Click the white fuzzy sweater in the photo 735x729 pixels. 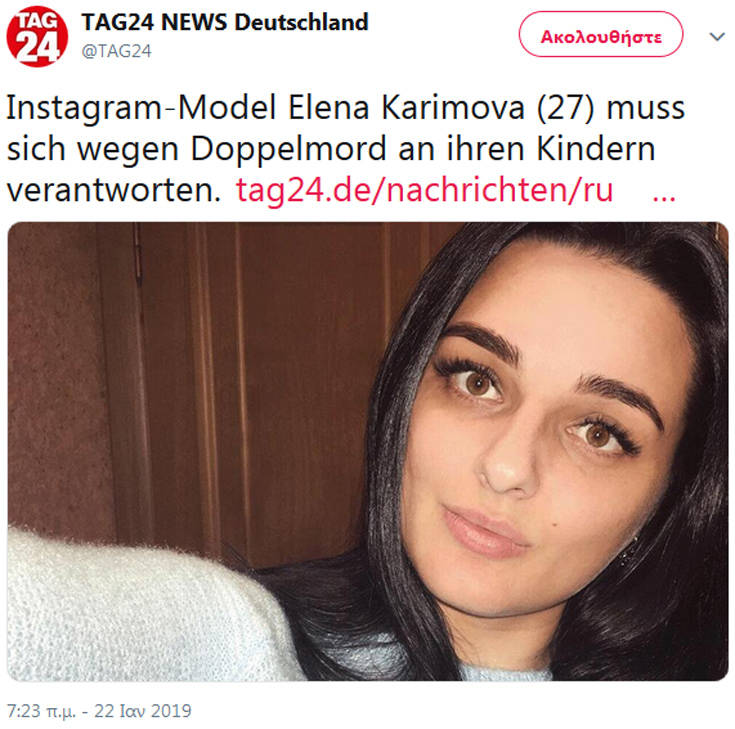click(141, 609)
